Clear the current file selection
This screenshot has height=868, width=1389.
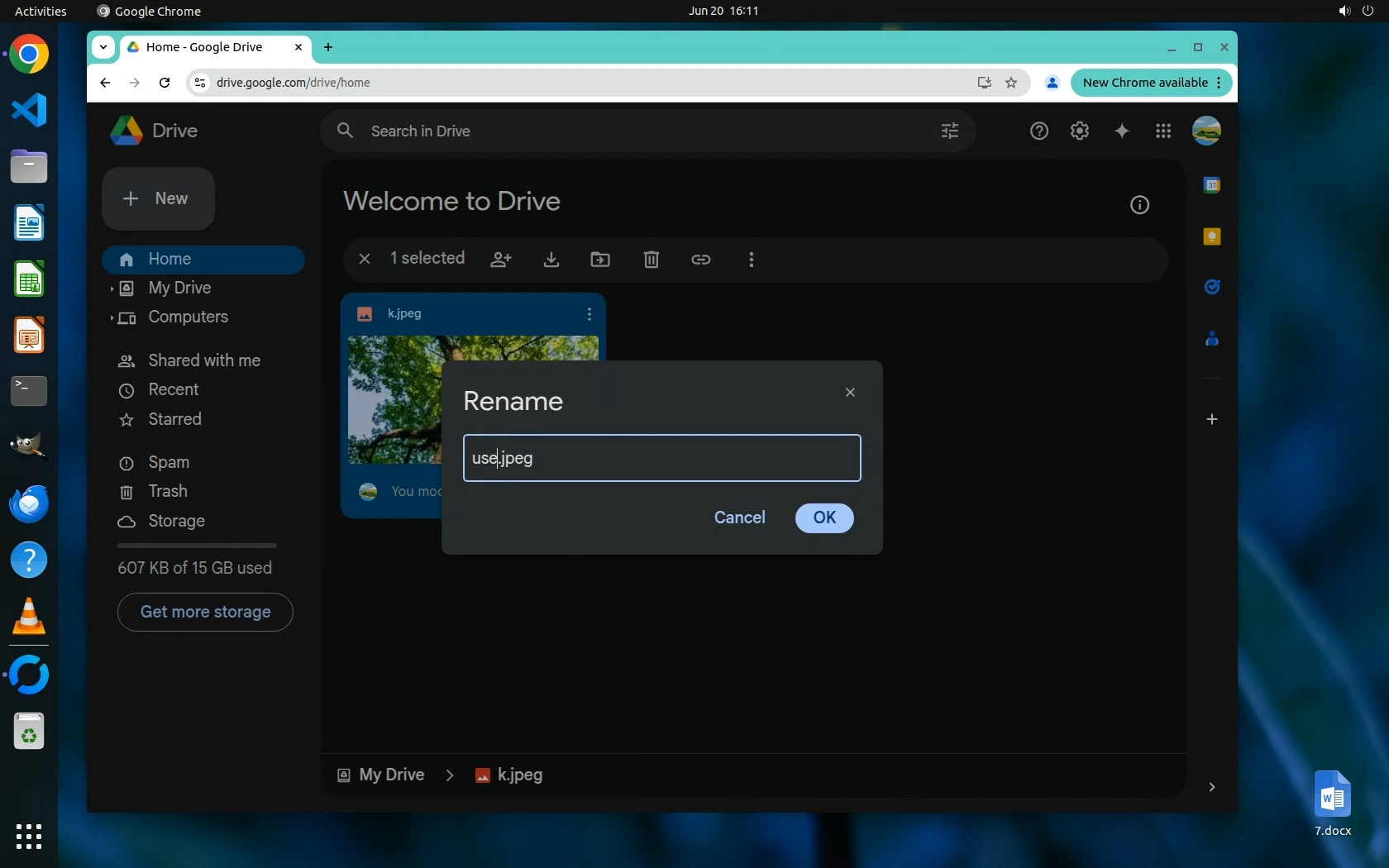click(x=365, y=259)
